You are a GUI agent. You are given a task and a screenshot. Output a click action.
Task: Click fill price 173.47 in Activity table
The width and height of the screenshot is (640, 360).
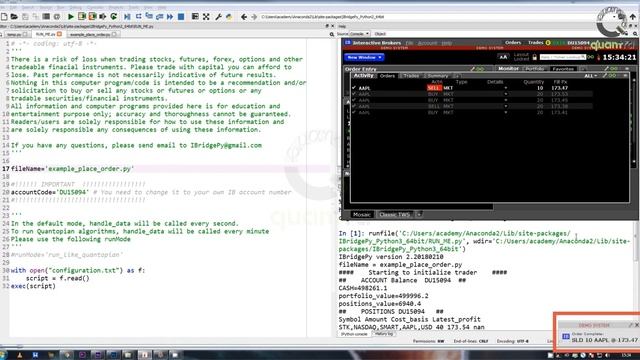point(560,88)
